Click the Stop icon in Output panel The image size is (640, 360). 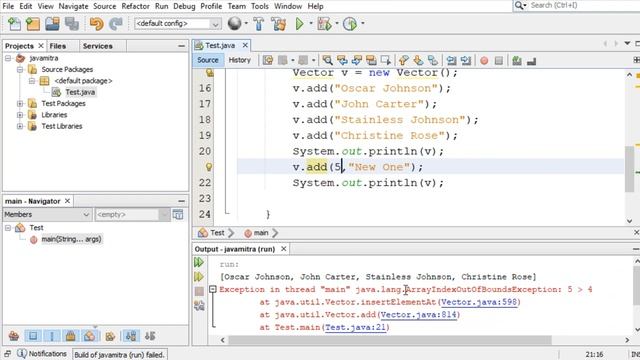coord(199,291)
